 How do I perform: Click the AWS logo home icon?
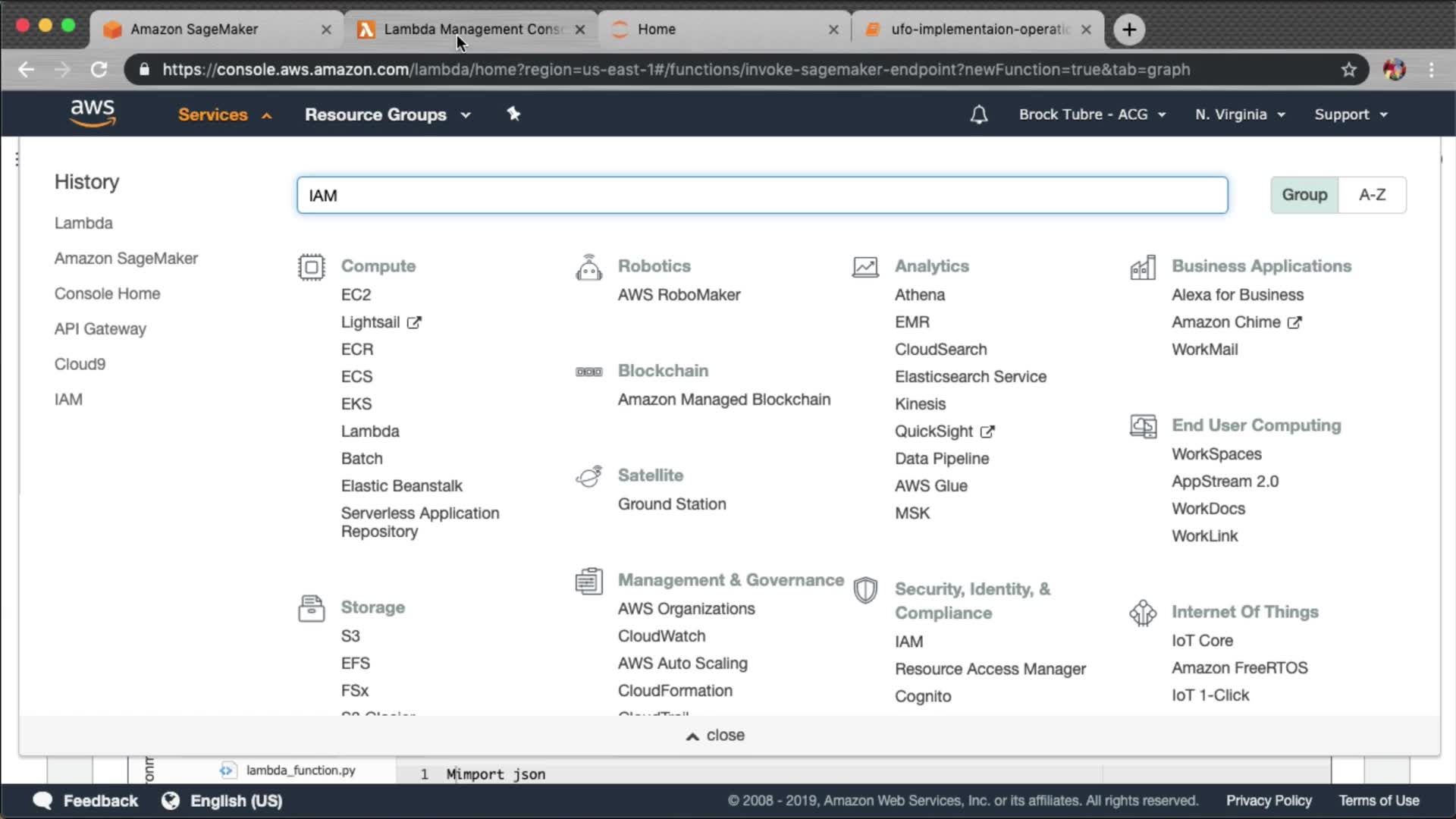(93, 113)
